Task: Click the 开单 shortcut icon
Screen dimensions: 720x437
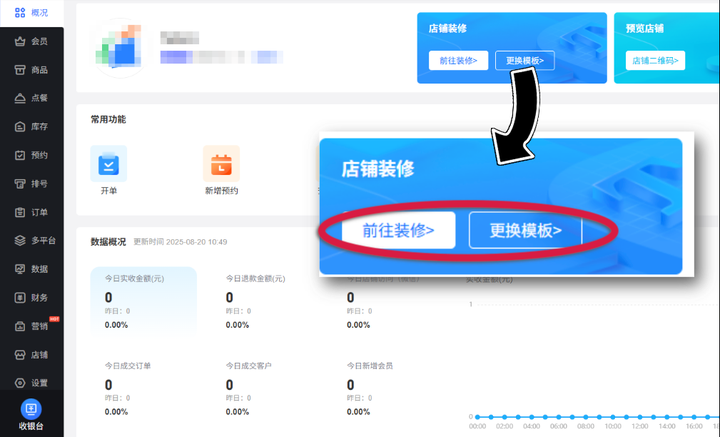Action: (x=109, y=164)
